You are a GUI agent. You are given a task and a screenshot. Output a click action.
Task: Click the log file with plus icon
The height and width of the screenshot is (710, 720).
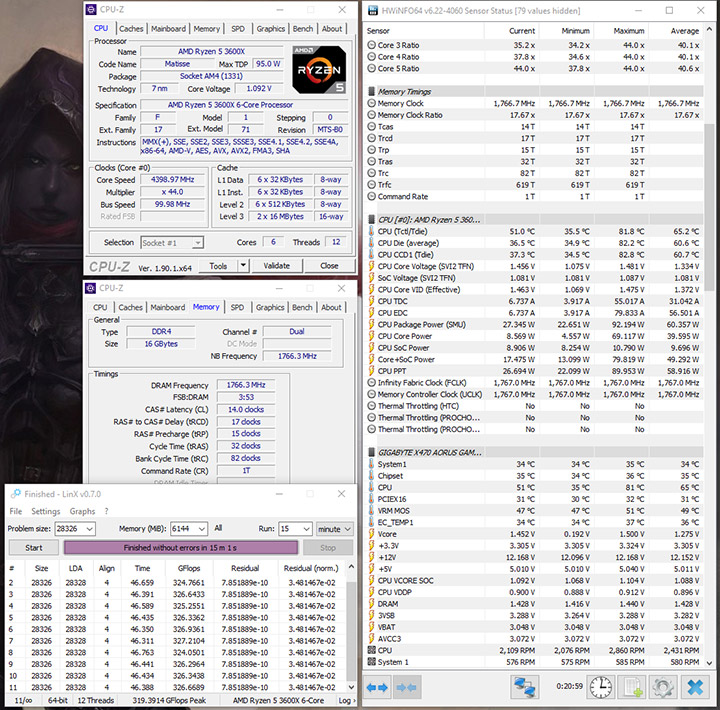tap(631, 688)
